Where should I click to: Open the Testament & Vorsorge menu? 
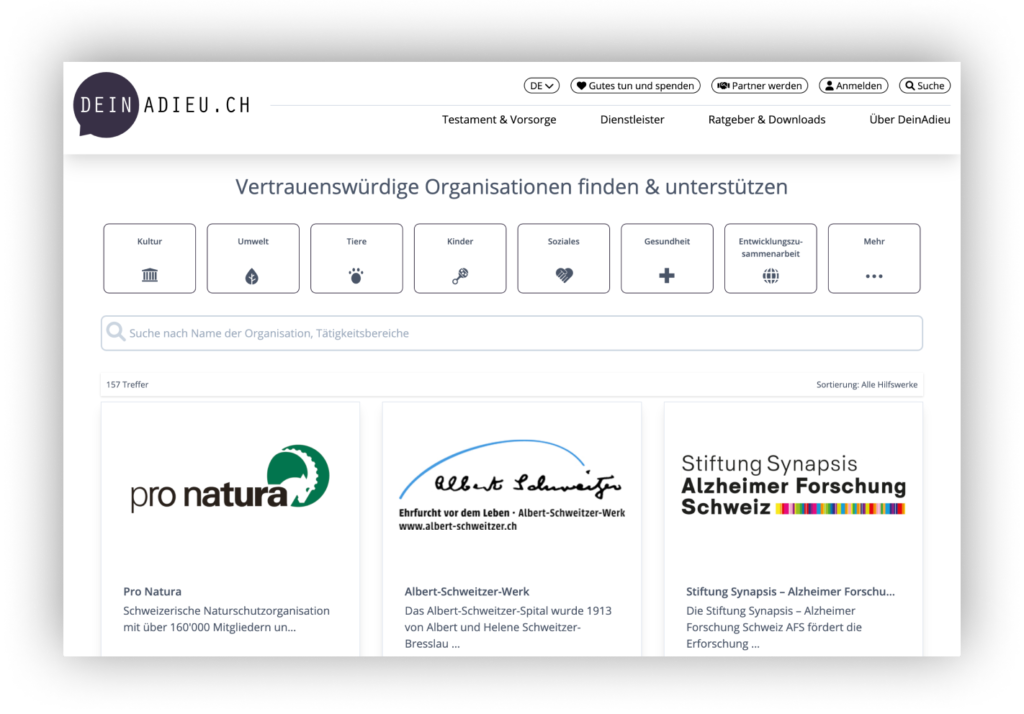(x=499, y=120)
